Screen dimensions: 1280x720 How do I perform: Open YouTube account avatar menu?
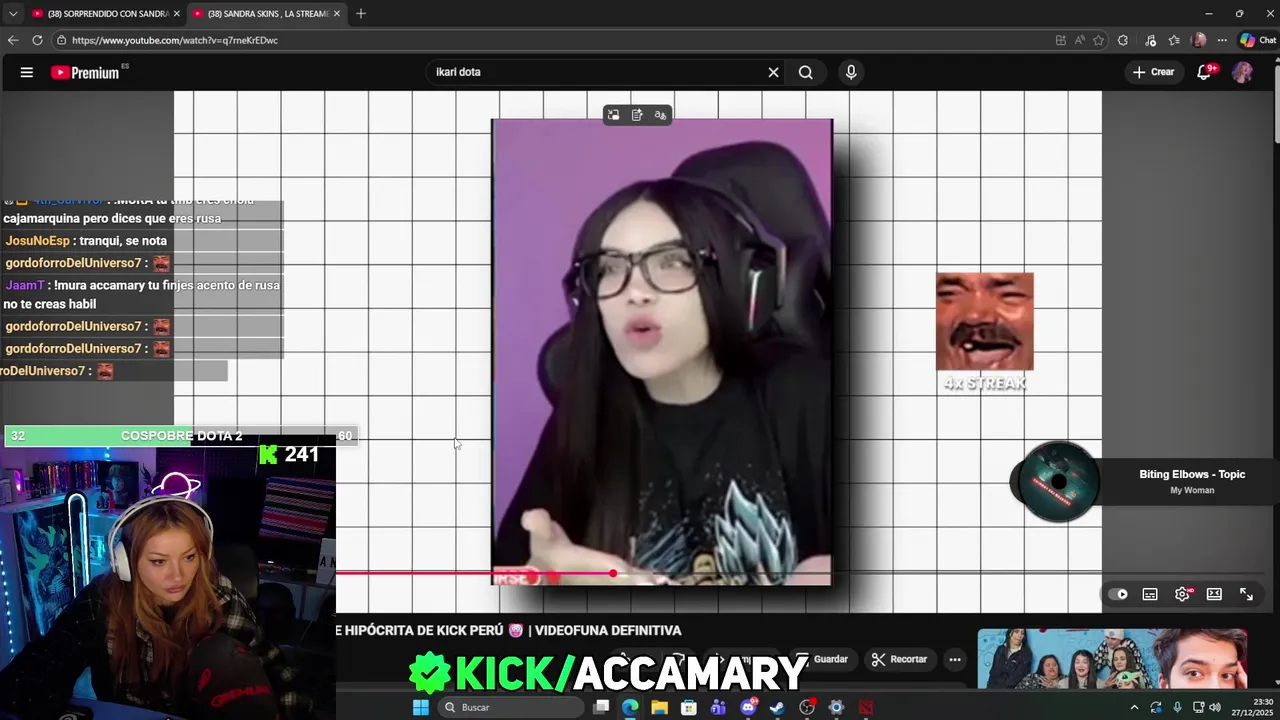1242,72
